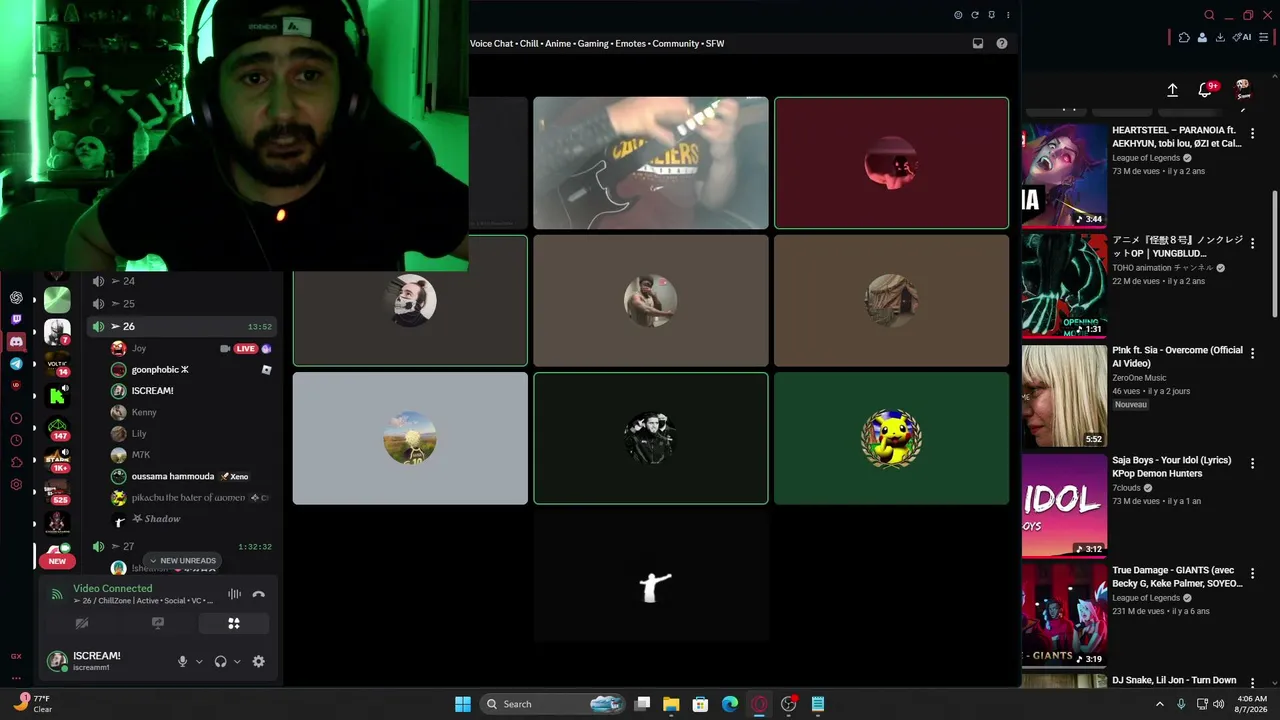Open the sidebar History clock icon
1280x720 pixels.
pyautogui.click(x=16, y=440)
